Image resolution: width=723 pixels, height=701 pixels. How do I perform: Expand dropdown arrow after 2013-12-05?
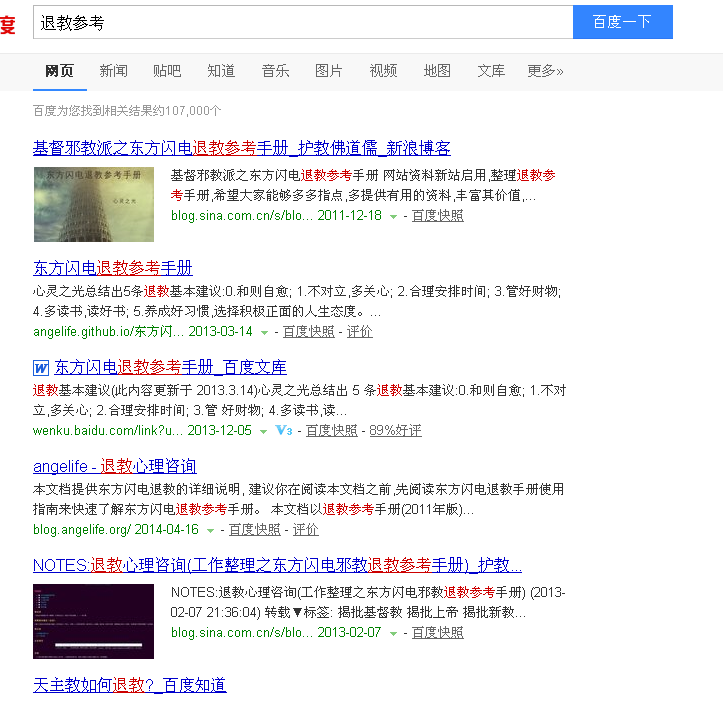tap(263, 432)
